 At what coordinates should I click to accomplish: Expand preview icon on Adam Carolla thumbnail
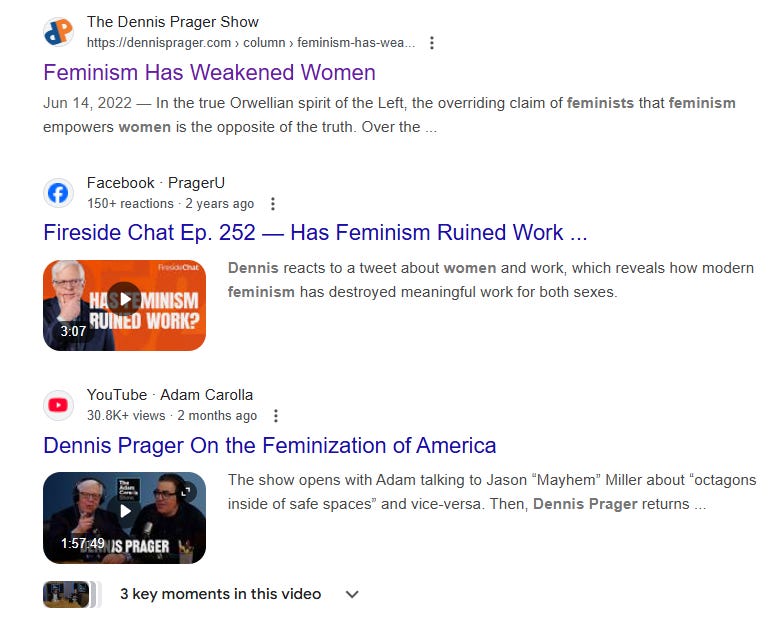tap(186, 491)
